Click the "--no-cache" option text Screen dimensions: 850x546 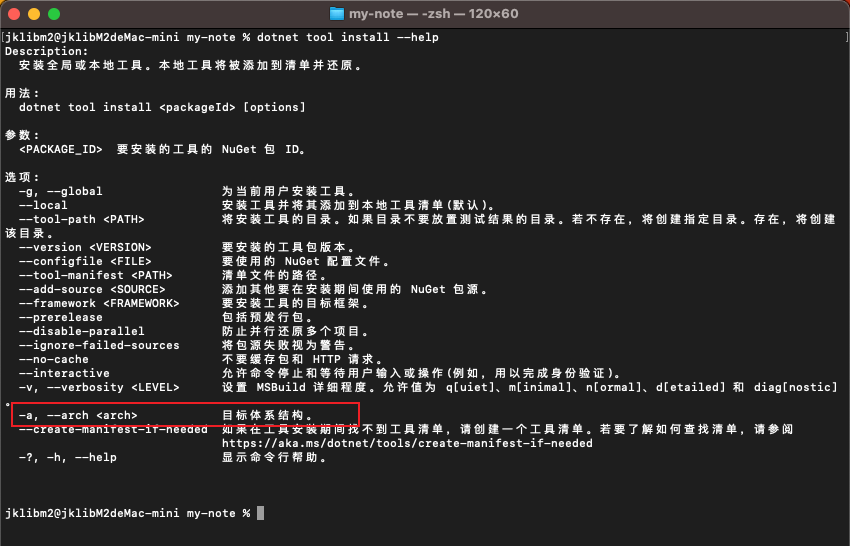pyautogui.click(x=53, y=359)
